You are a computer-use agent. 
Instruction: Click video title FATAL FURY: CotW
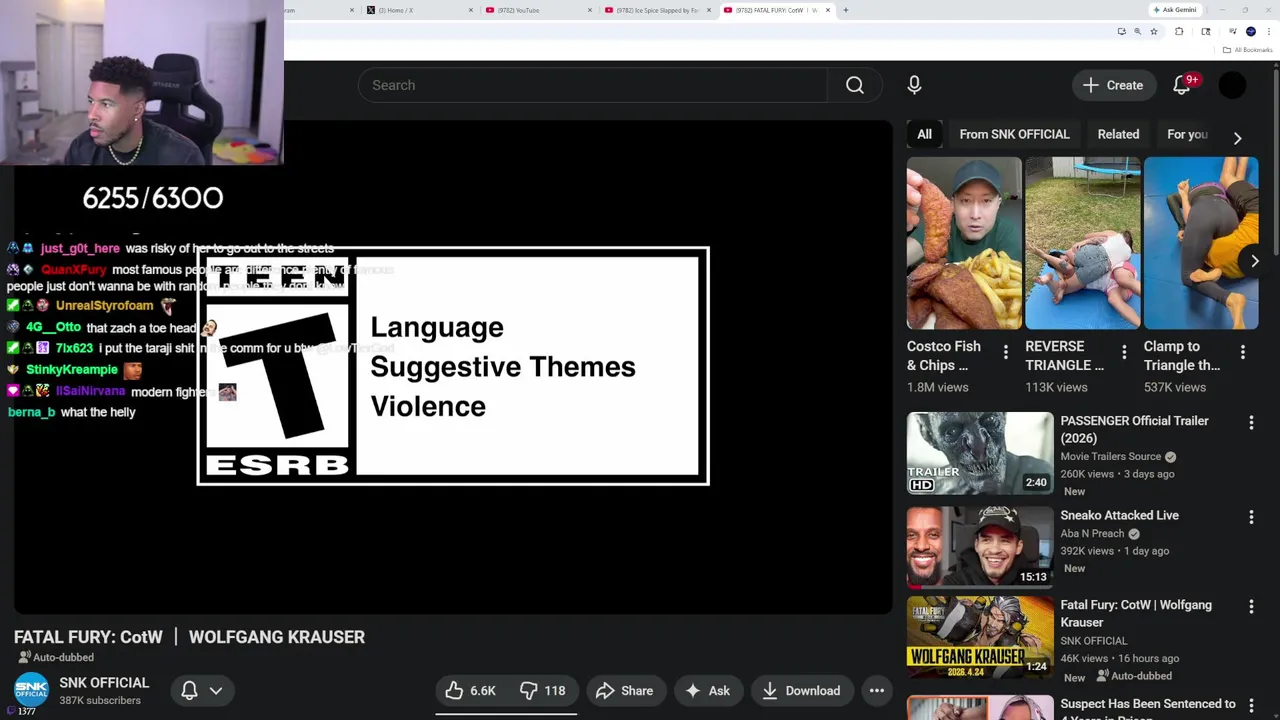point(189,637)
